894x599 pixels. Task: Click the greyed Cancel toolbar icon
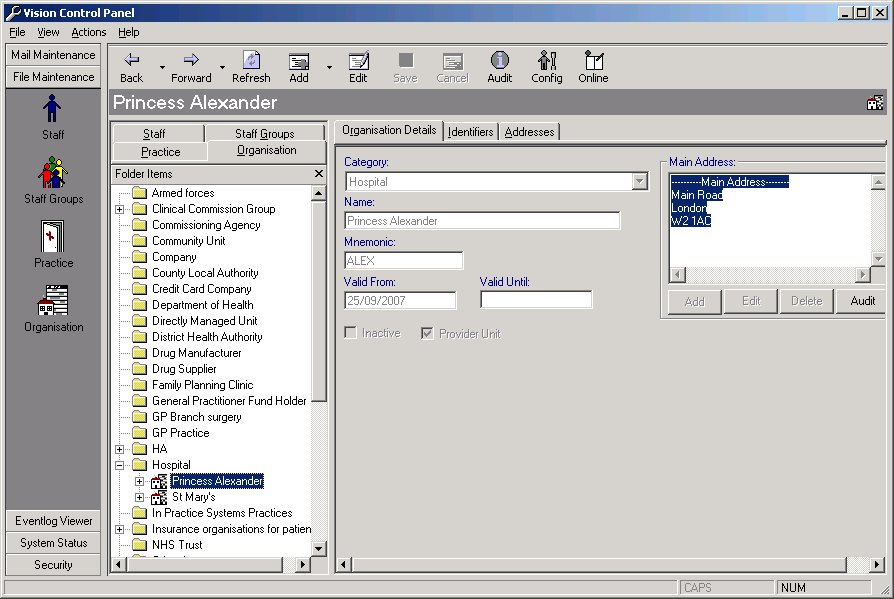(x=453, y=61)
